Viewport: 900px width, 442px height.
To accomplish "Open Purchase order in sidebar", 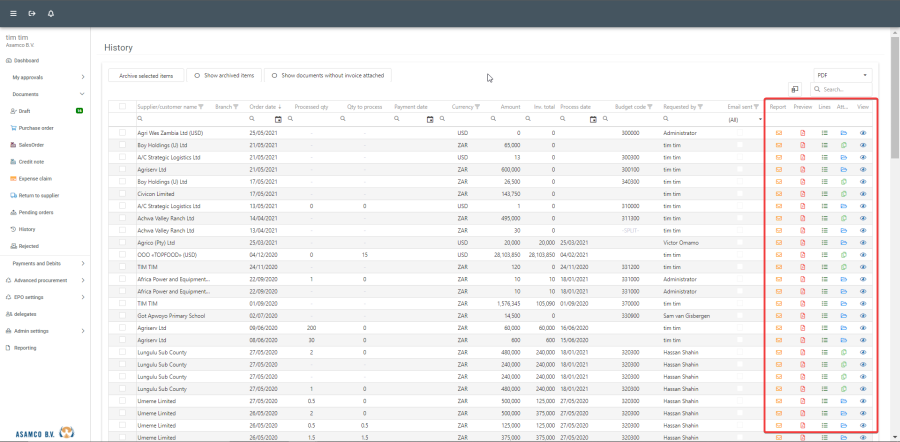I will pyautogui.click(x=36, y=128).
